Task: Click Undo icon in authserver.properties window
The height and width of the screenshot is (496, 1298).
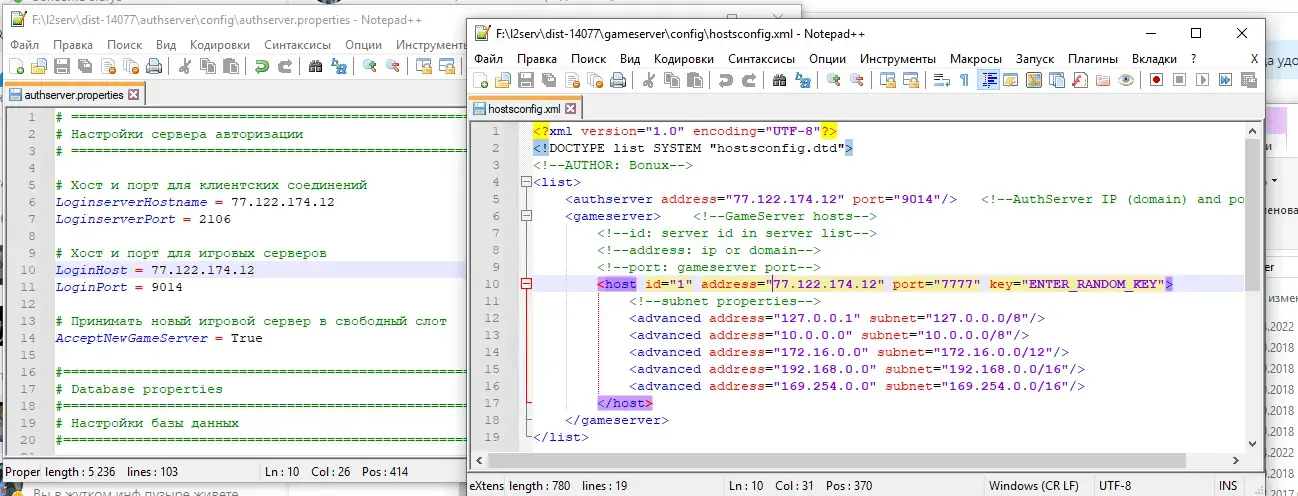Action: point(261,67)
